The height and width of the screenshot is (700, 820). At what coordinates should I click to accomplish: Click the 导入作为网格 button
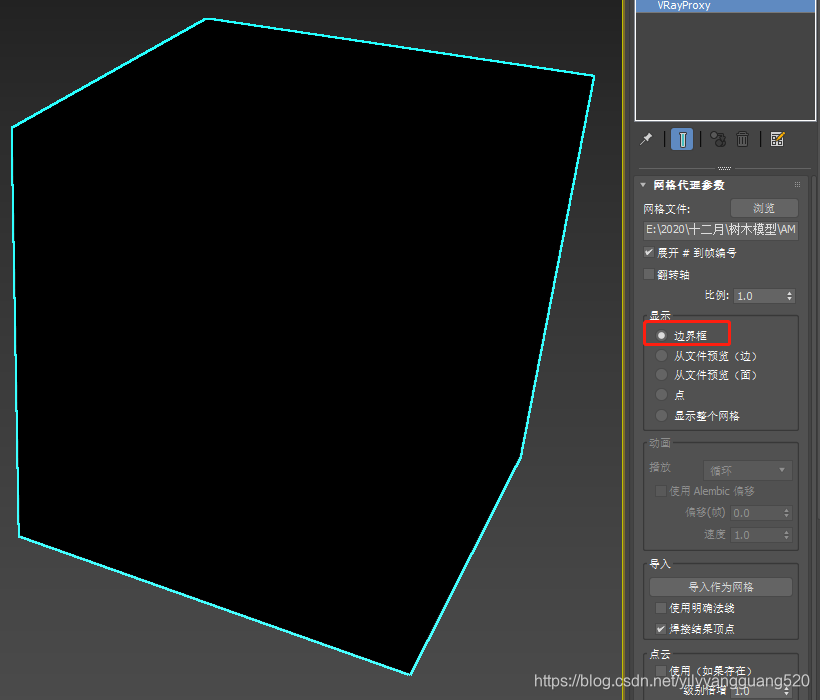pyautogui.click(x=721, y=587)
